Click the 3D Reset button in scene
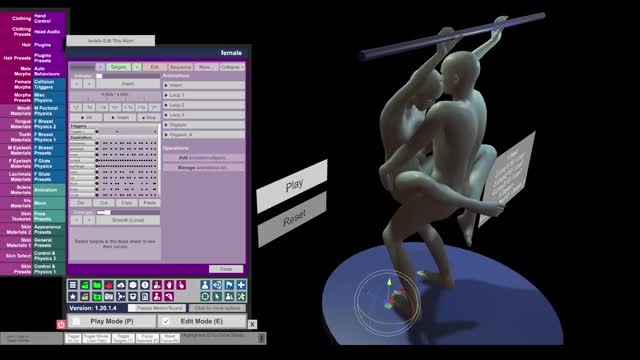This screenshot has height=360, width=640. tap(292, 218)
